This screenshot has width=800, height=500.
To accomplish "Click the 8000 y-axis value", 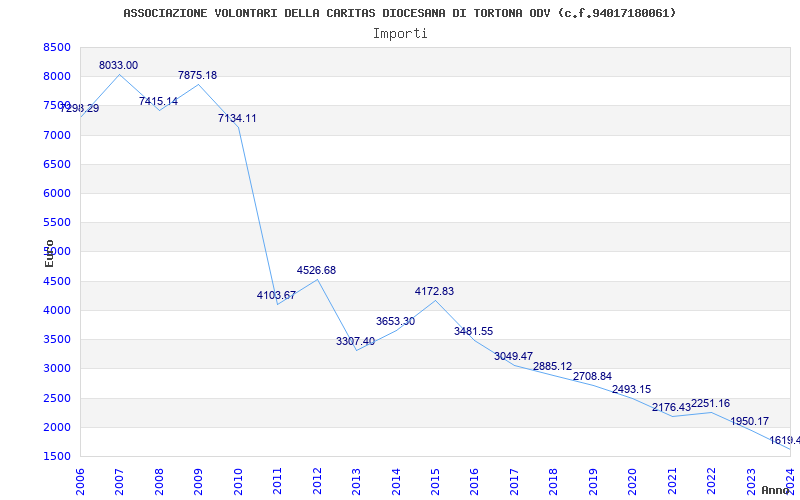I will coord(57,77).
